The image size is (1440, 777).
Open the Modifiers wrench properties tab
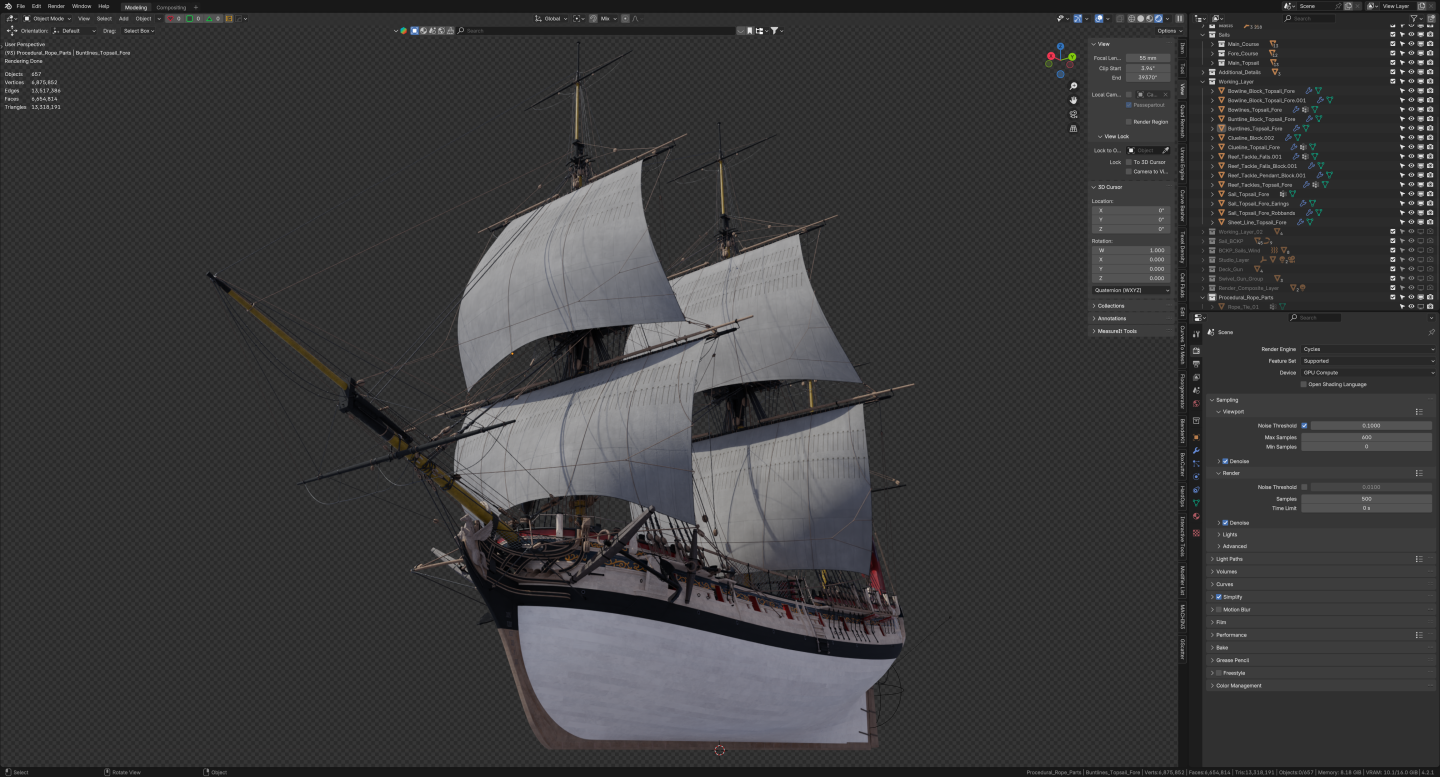coord(1196,451)
